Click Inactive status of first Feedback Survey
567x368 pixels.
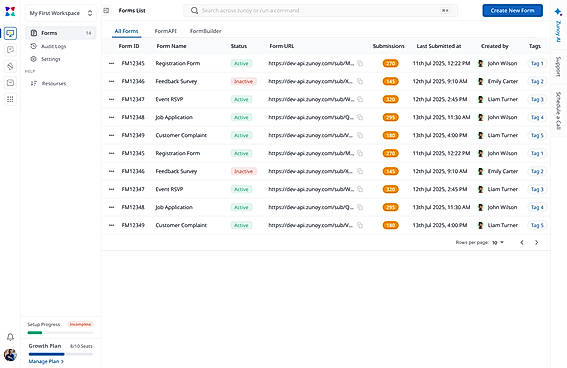click(x=244, y=81)
